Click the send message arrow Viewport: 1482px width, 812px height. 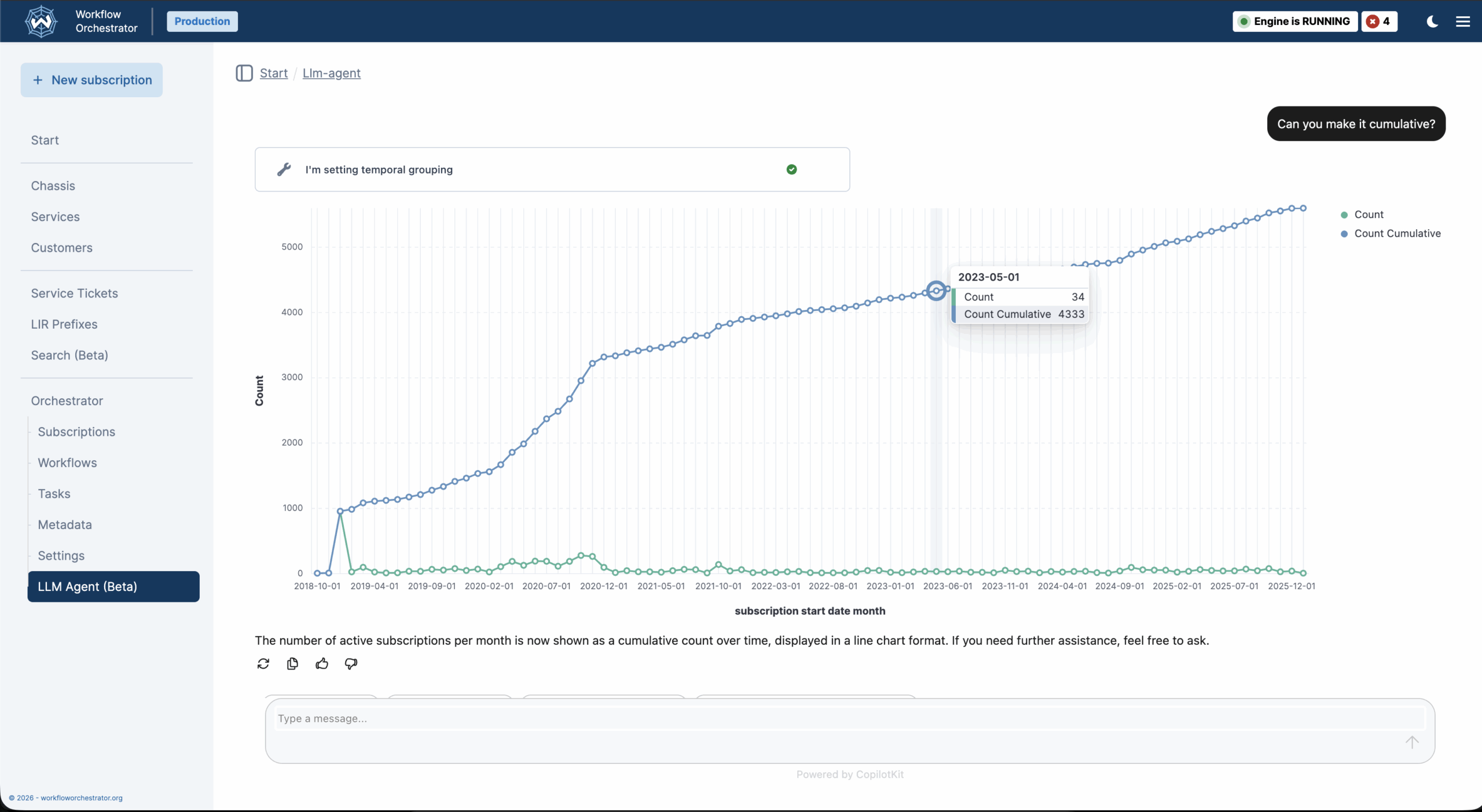(x=1411, y=742)
